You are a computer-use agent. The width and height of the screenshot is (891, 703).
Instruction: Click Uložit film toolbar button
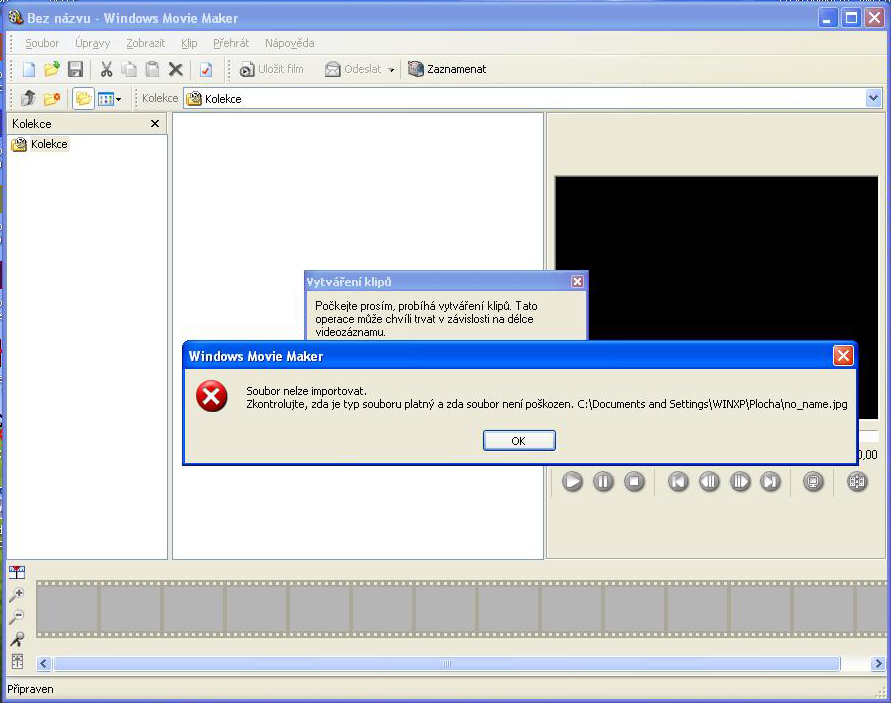[272, 69]
